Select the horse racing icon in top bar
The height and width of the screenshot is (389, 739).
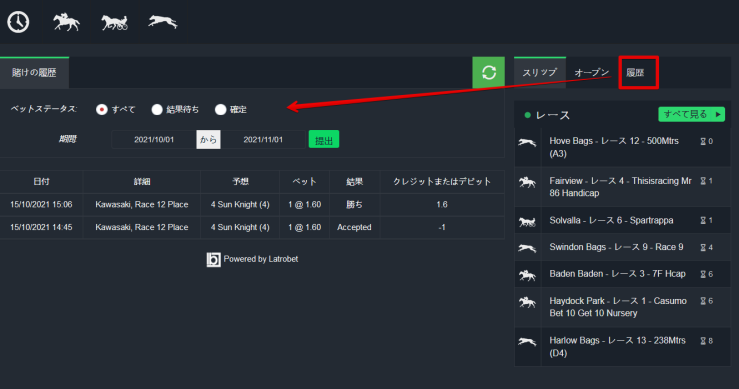pos(66,22)
